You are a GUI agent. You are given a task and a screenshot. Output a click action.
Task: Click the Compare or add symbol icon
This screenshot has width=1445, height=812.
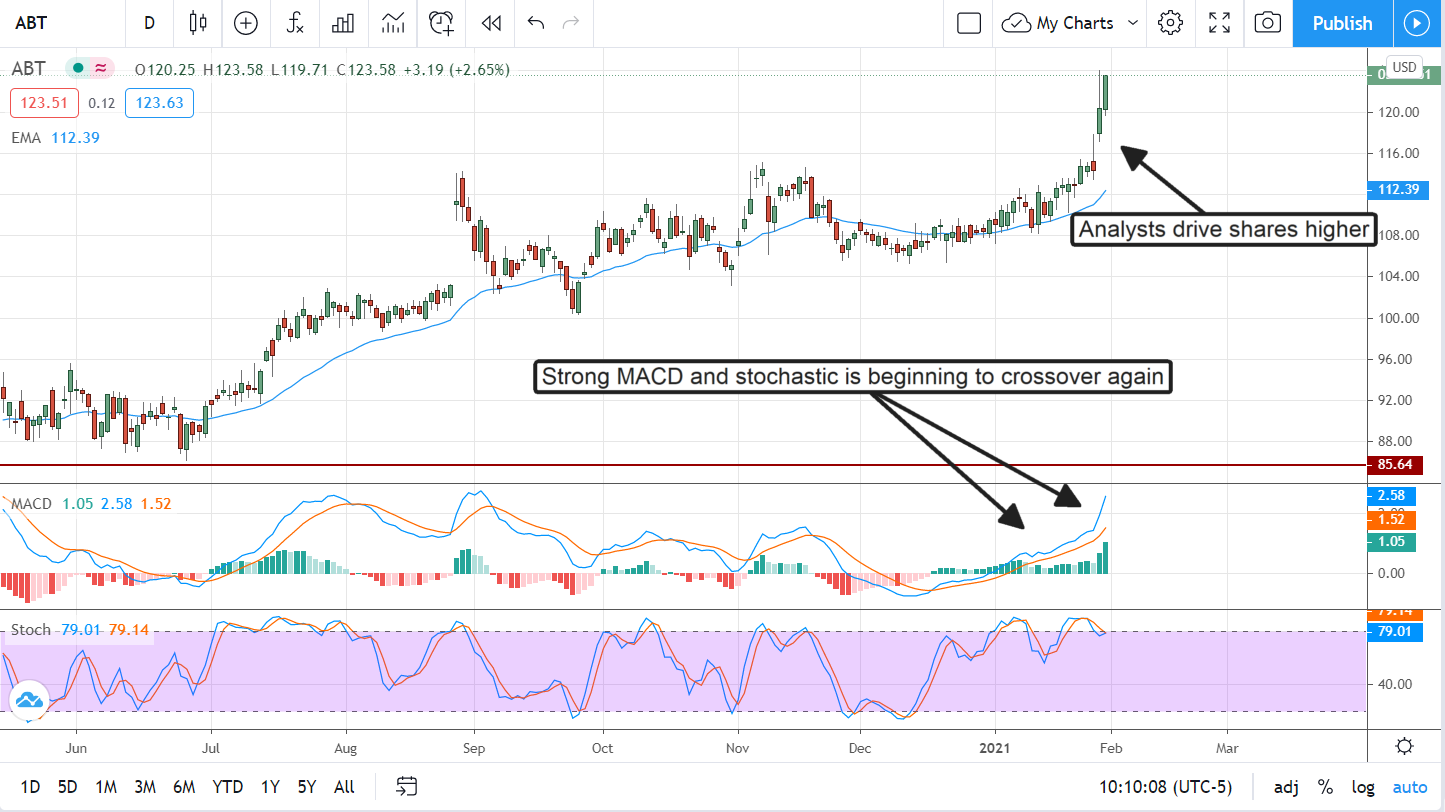[x=246, y=23]
